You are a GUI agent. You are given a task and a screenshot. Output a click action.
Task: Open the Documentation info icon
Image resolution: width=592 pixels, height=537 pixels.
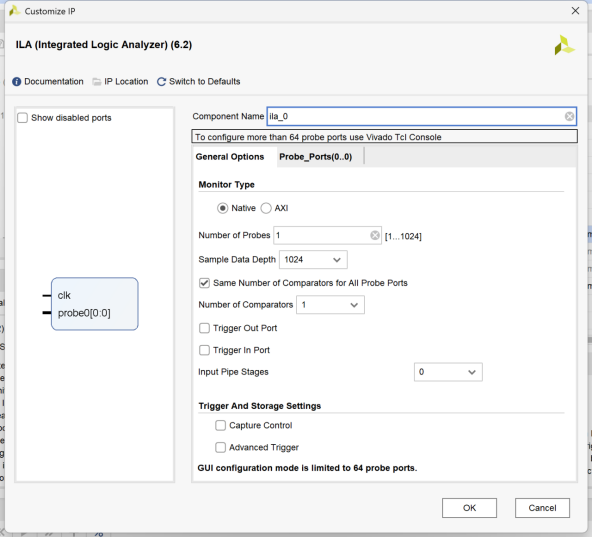[17, 82]
